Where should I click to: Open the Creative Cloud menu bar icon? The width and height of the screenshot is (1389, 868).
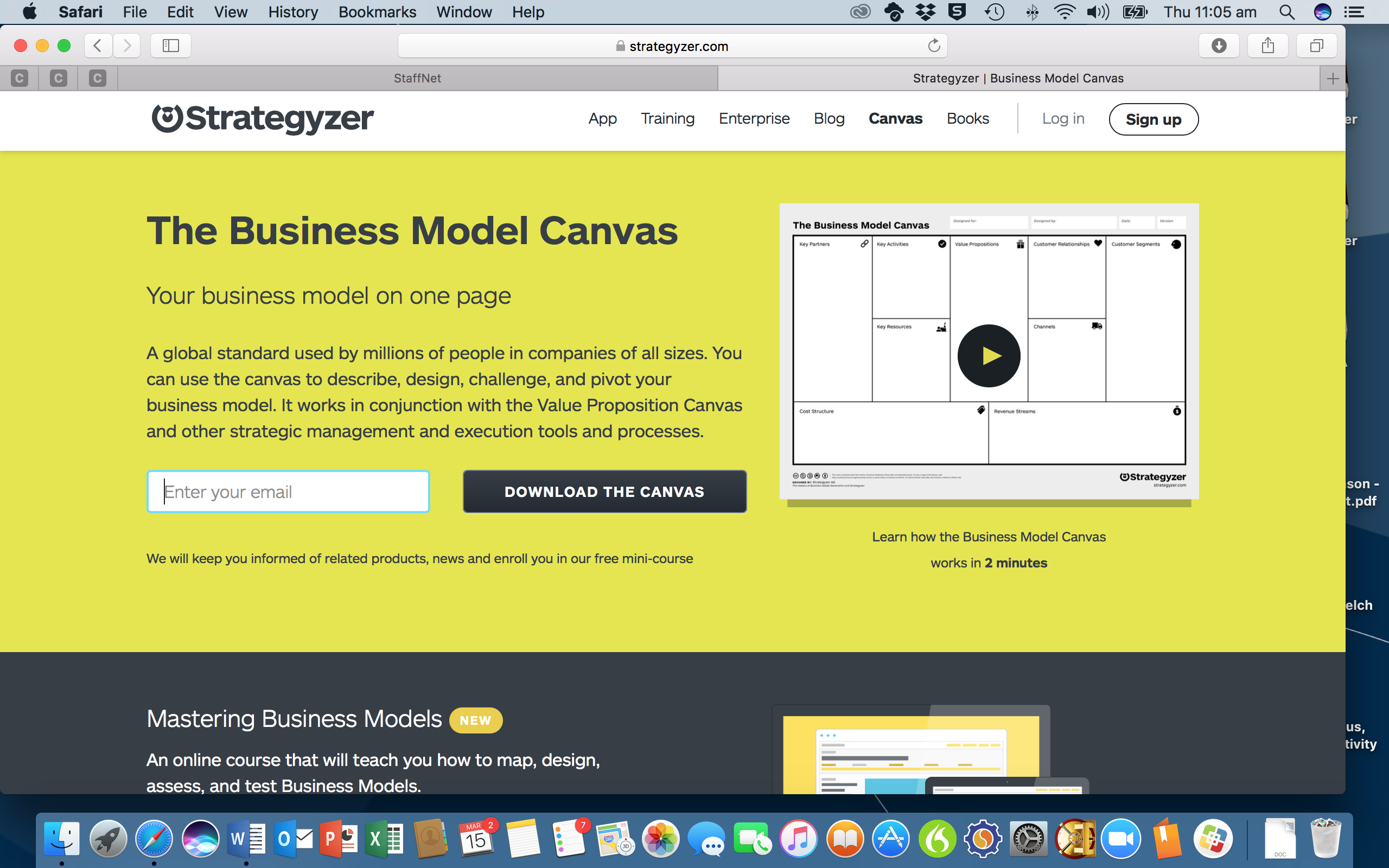pyautogui.click(x=861, y=12)
